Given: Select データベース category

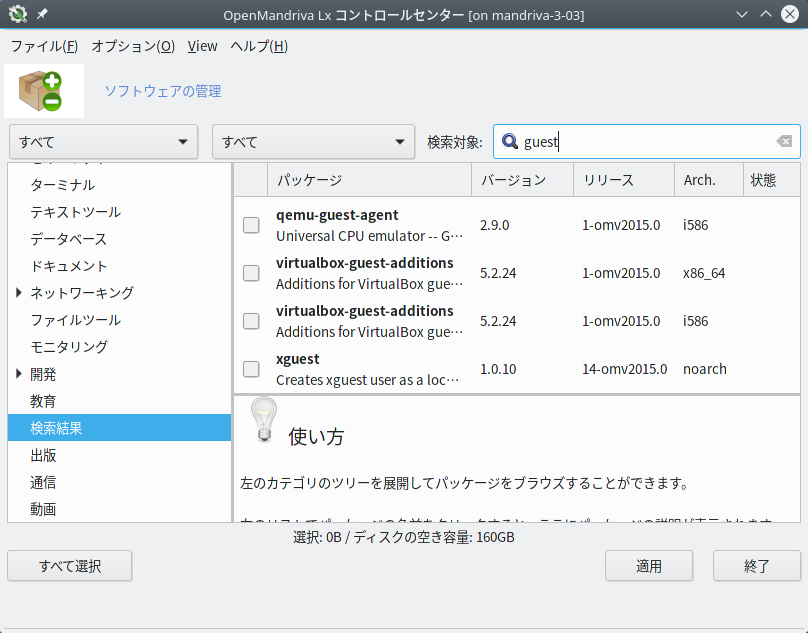Looking at the screenshot, I should (69, 239).
